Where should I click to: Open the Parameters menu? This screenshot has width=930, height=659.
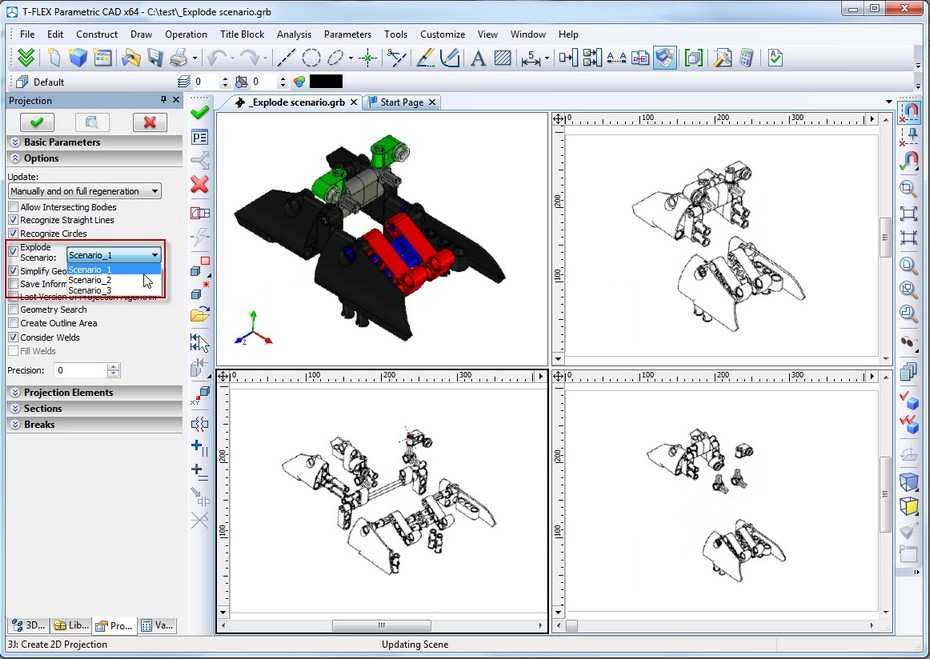click(347, 34)
